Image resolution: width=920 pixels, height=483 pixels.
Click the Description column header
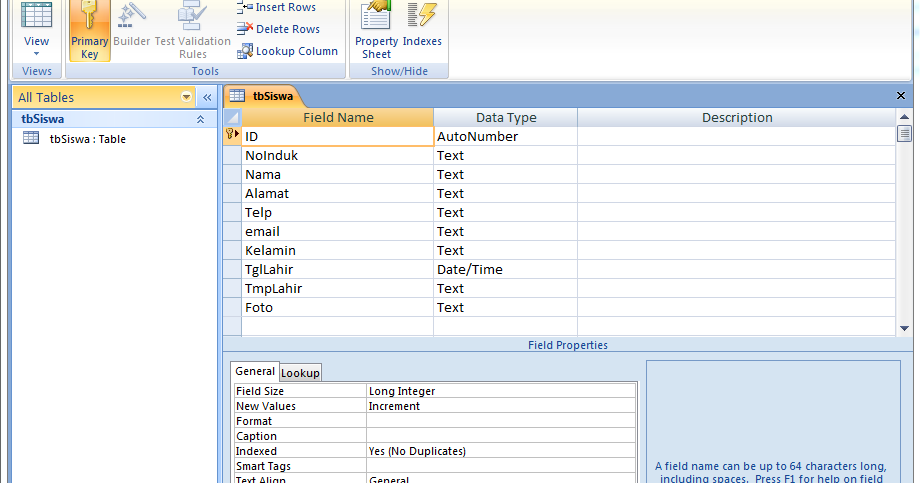click(737, 117)
